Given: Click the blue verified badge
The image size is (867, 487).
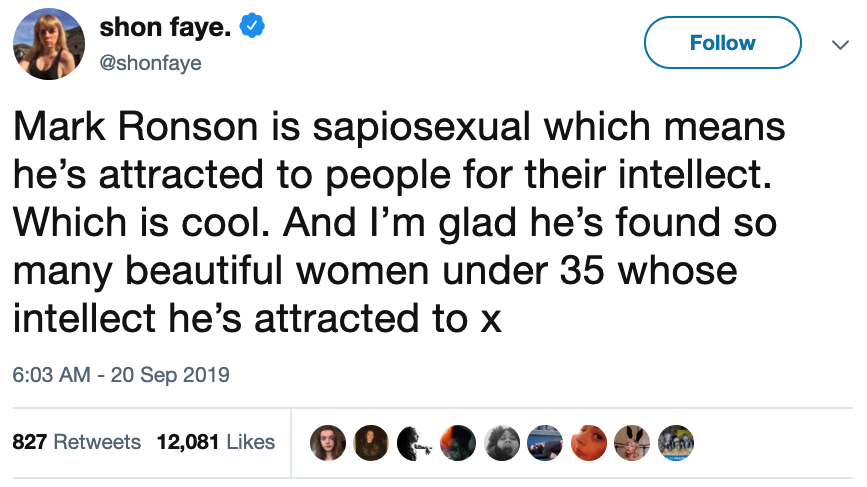Looking at the screenshot, I should (x=255, y=28).
